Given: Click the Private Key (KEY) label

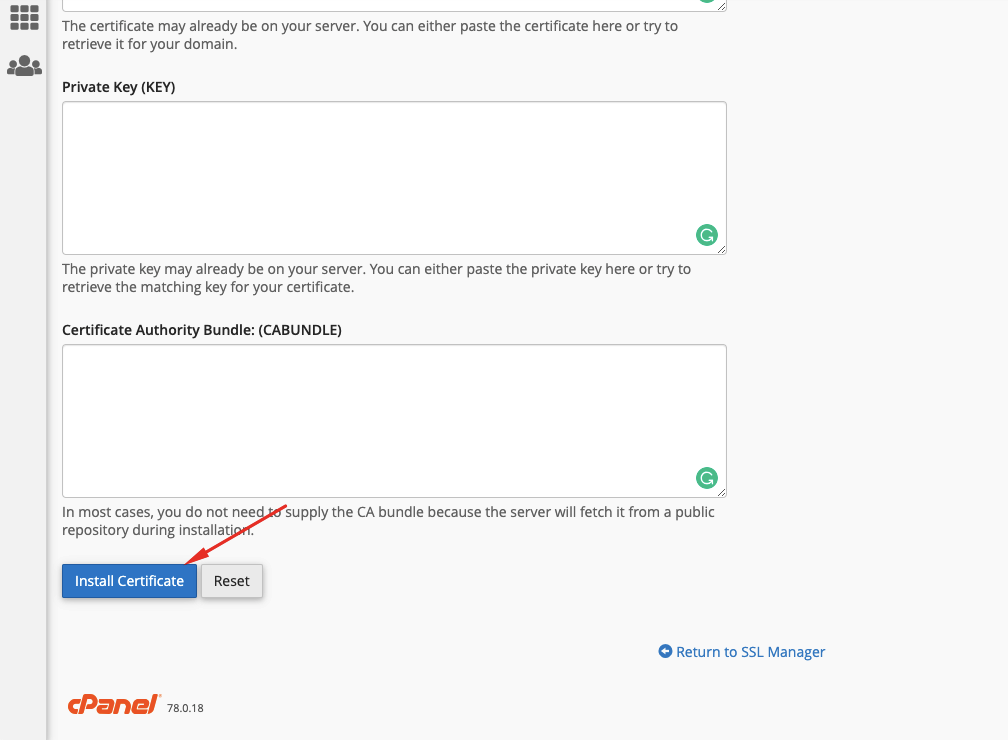Looking at the screenshot, I should (118, 87).
